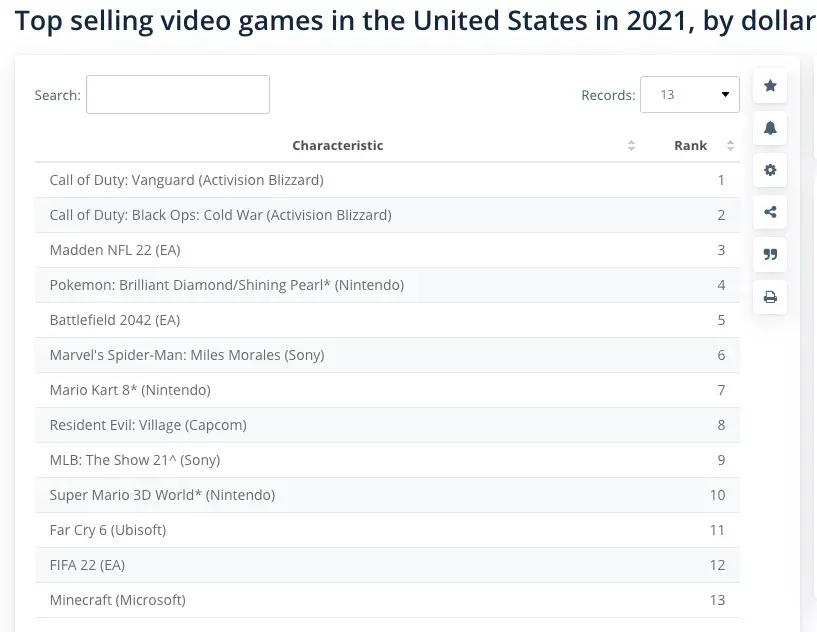The image size is (817, 632).
Task: Open the Records dropdown
Action: pos(689,95)
